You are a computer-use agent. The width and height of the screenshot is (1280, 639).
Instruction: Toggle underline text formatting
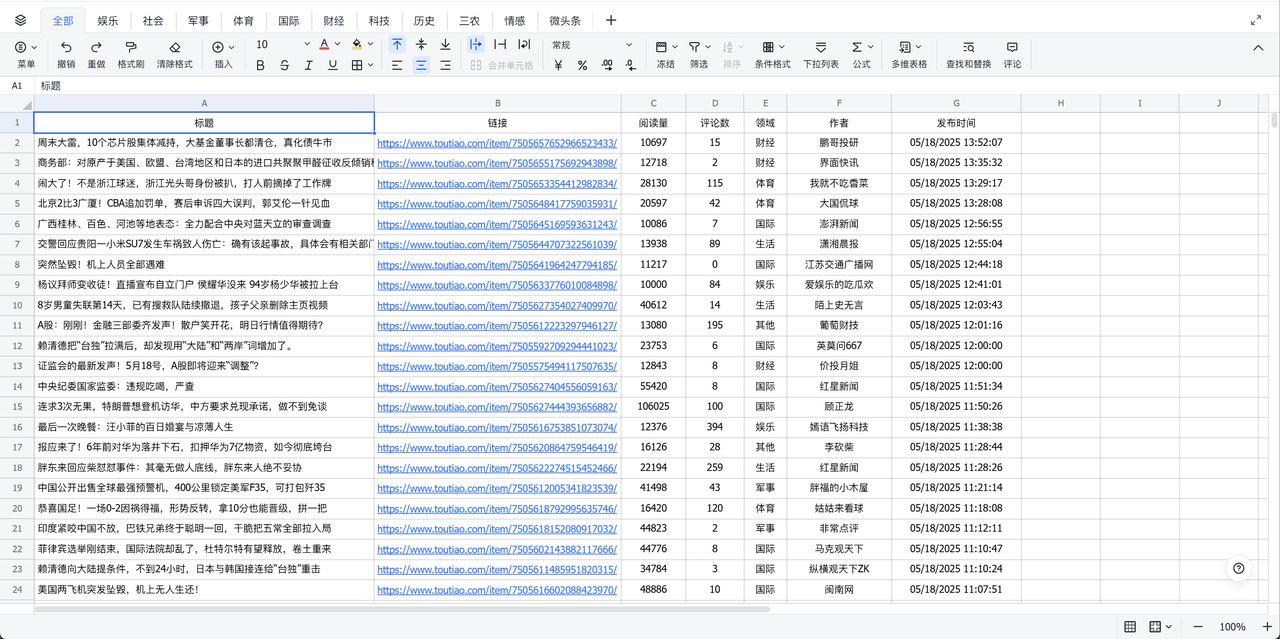coord(332,66)
